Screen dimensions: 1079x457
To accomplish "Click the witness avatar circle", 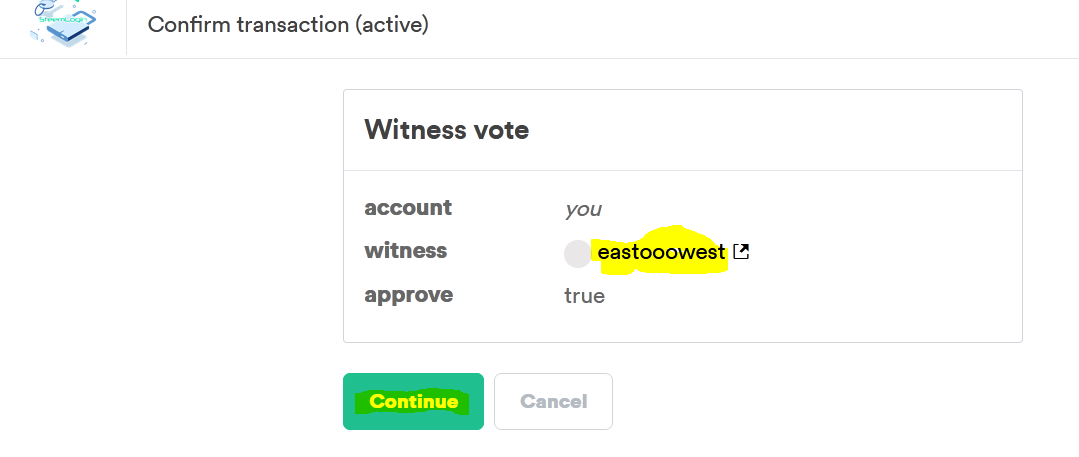I will pos(577,253).
